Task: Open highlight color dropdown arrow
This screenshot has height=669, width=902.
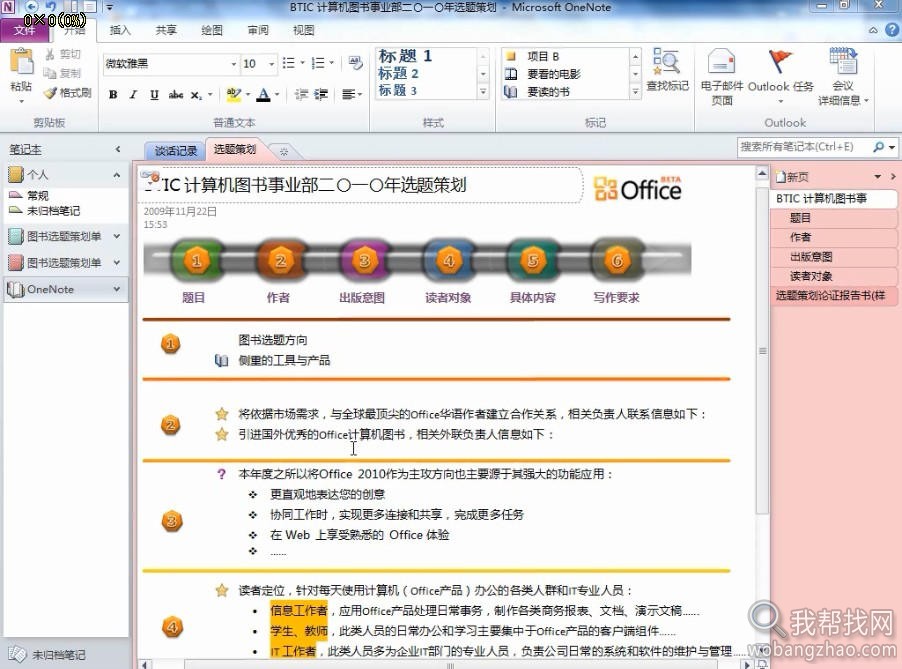Action: 248,94
